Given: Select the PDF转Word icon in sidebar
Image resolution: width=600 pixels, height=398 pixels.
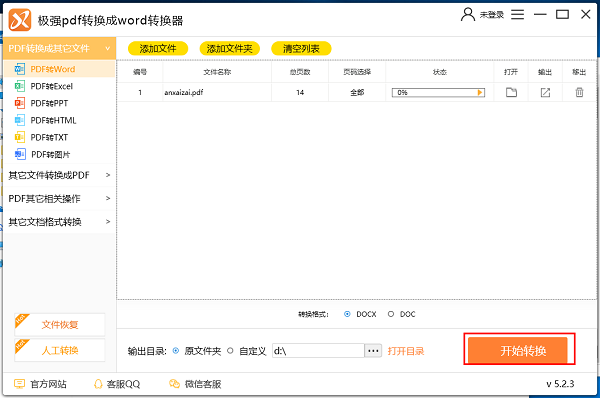Looking at the screenshot, I should (x=20, y=69).
